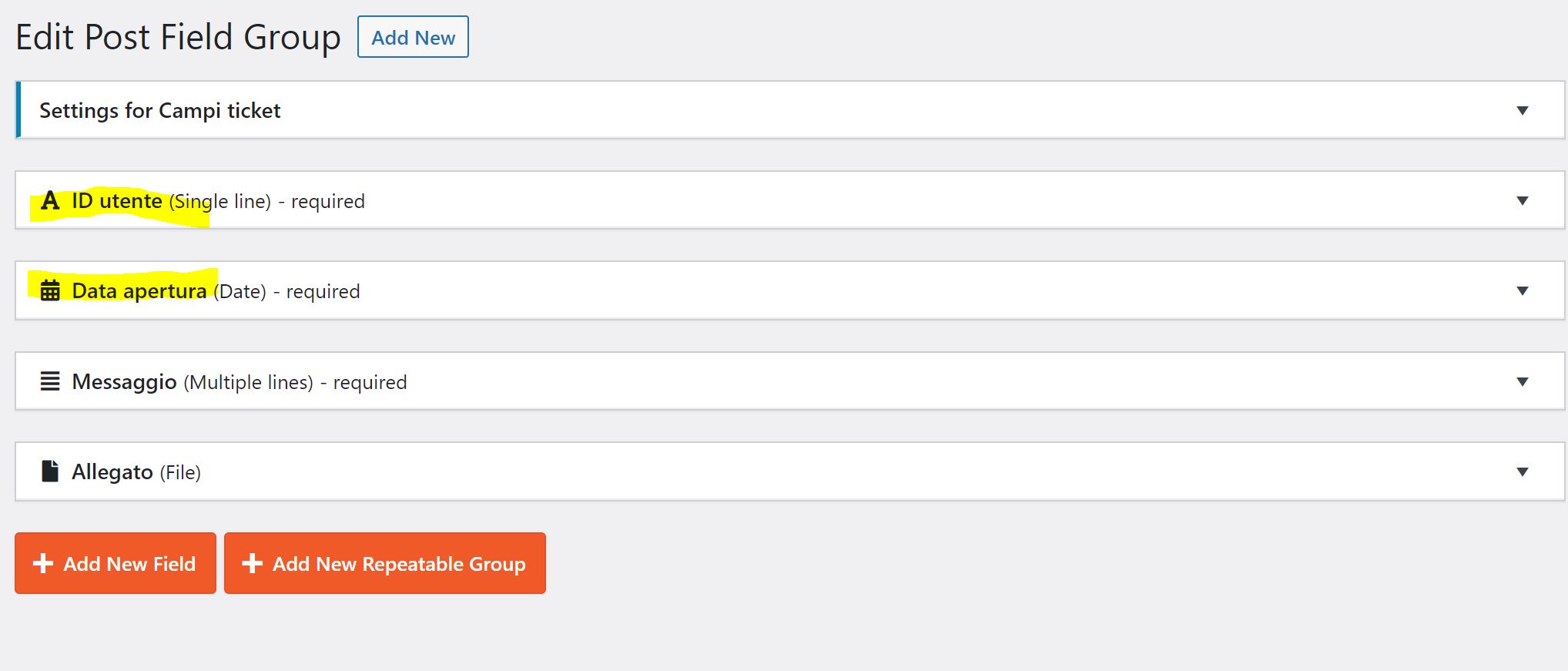Image resolution: width=1568 pixels, height=671 pixels.
Task: Click the plus icon on Add New Repeatable Group
Action: (252, 563)
